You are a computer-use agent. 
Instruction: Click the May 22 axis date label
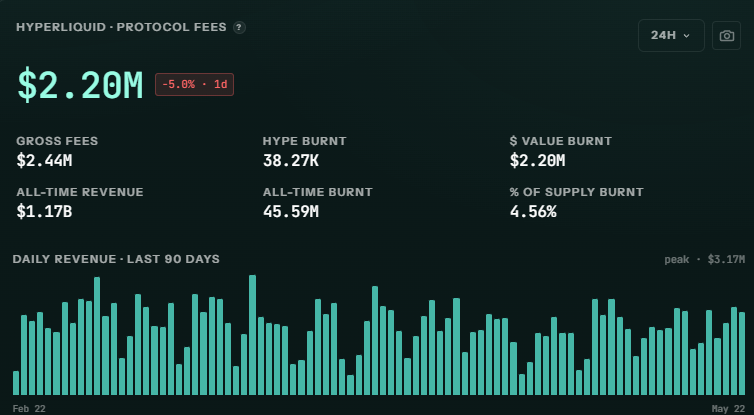[728, 409]
